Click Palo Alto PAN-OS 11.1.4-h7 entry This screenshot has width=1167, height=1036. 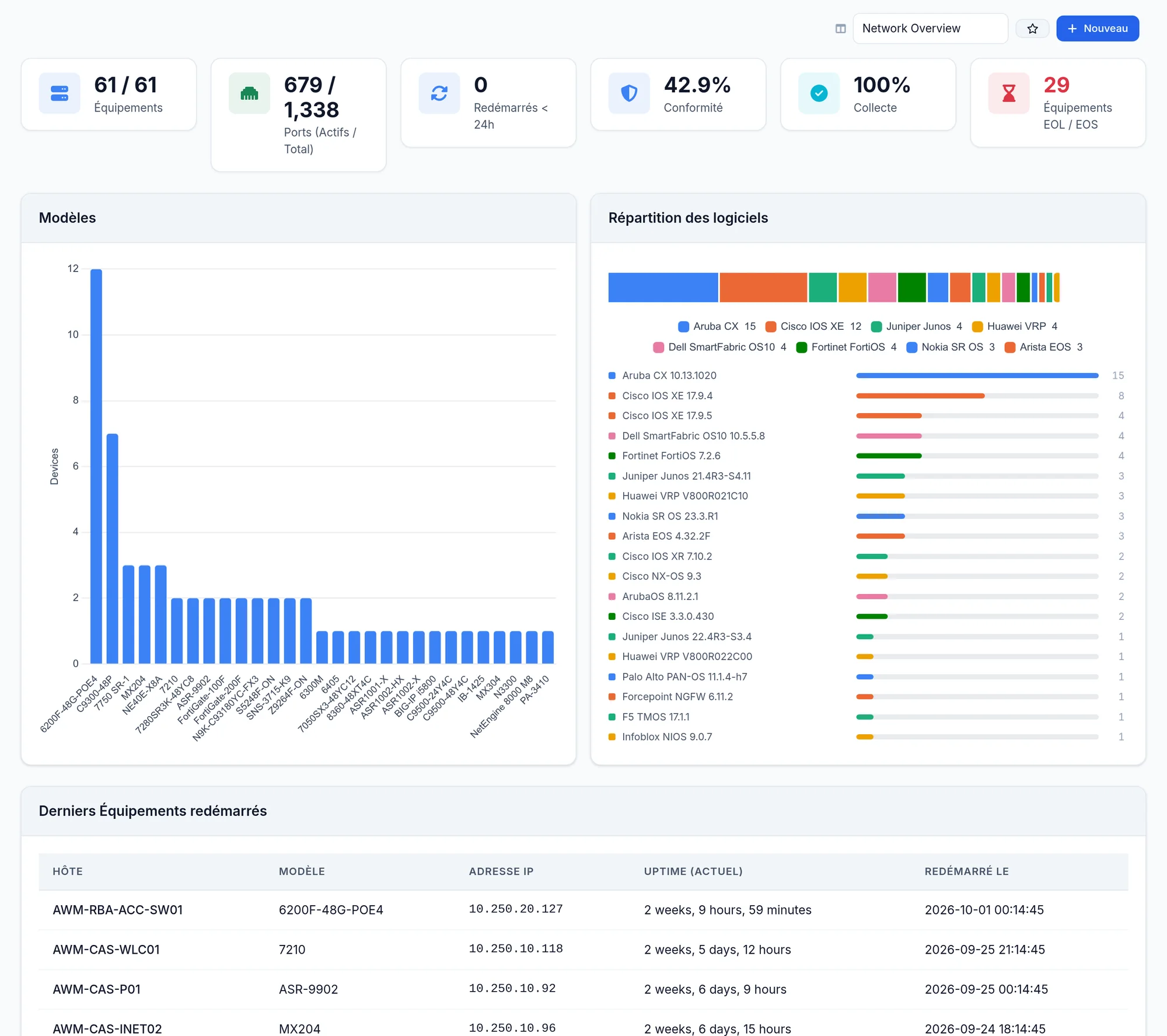(x=866, y=676)
